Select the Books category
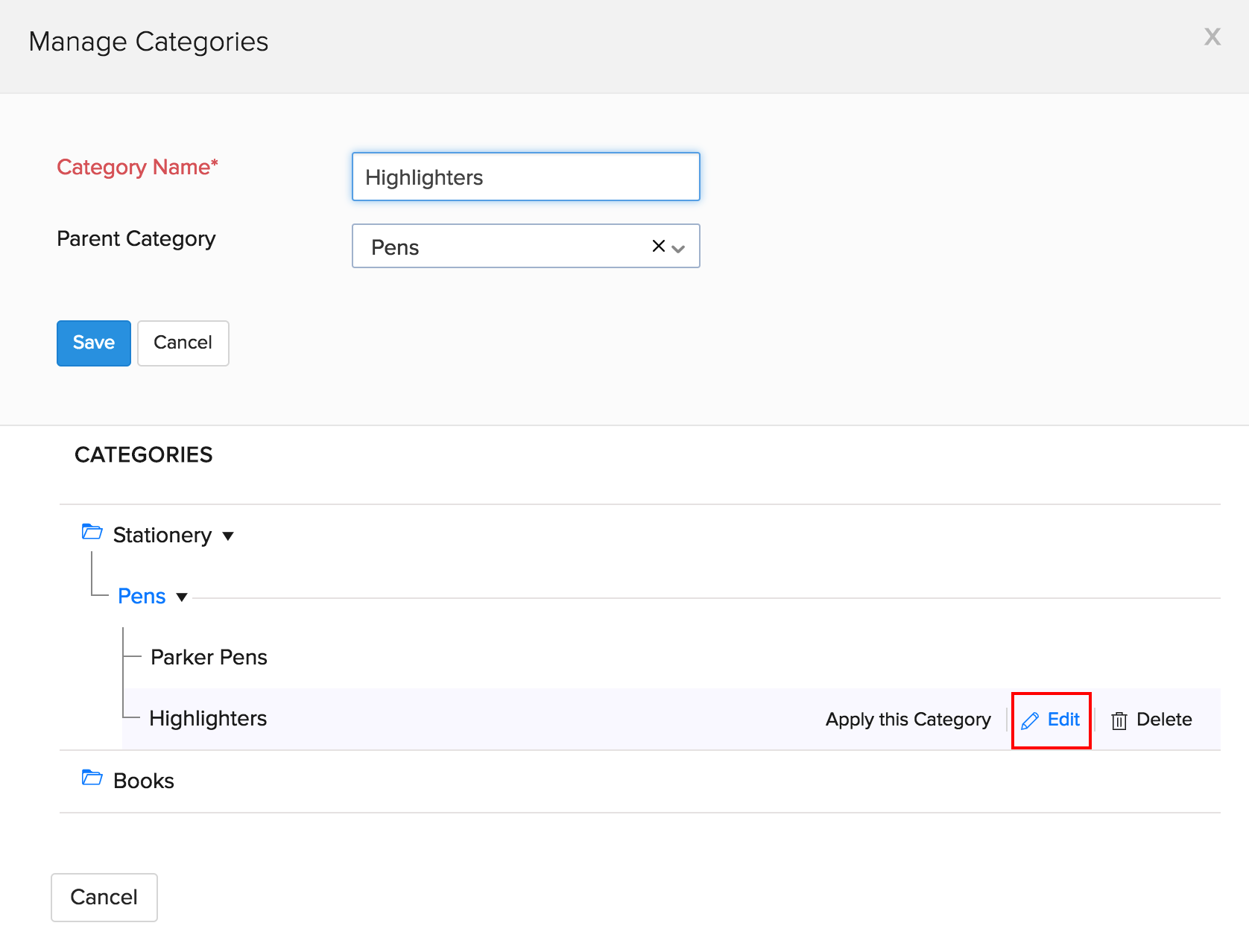This screenshot has width=1249, height=952. tap(143, 781)
